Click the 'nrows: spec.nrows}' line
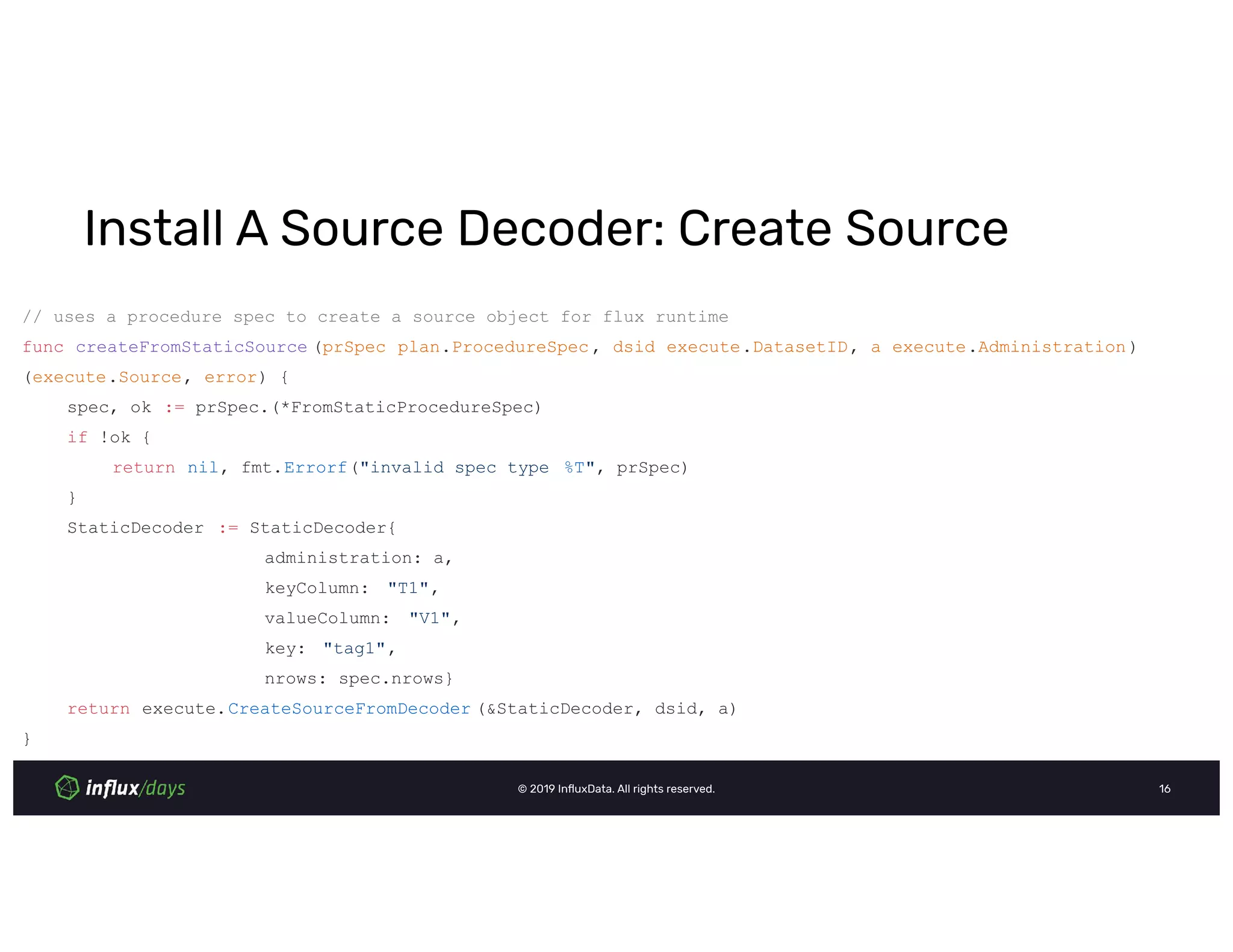 click(x=359, y=679)
